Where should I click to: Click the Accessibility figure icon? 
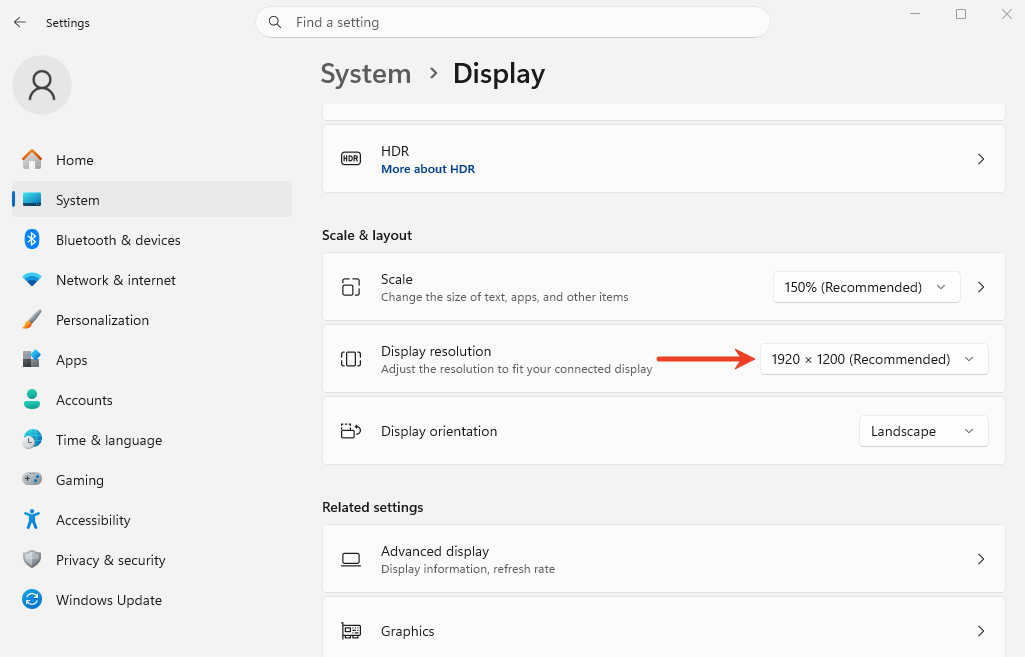(32, 519)
